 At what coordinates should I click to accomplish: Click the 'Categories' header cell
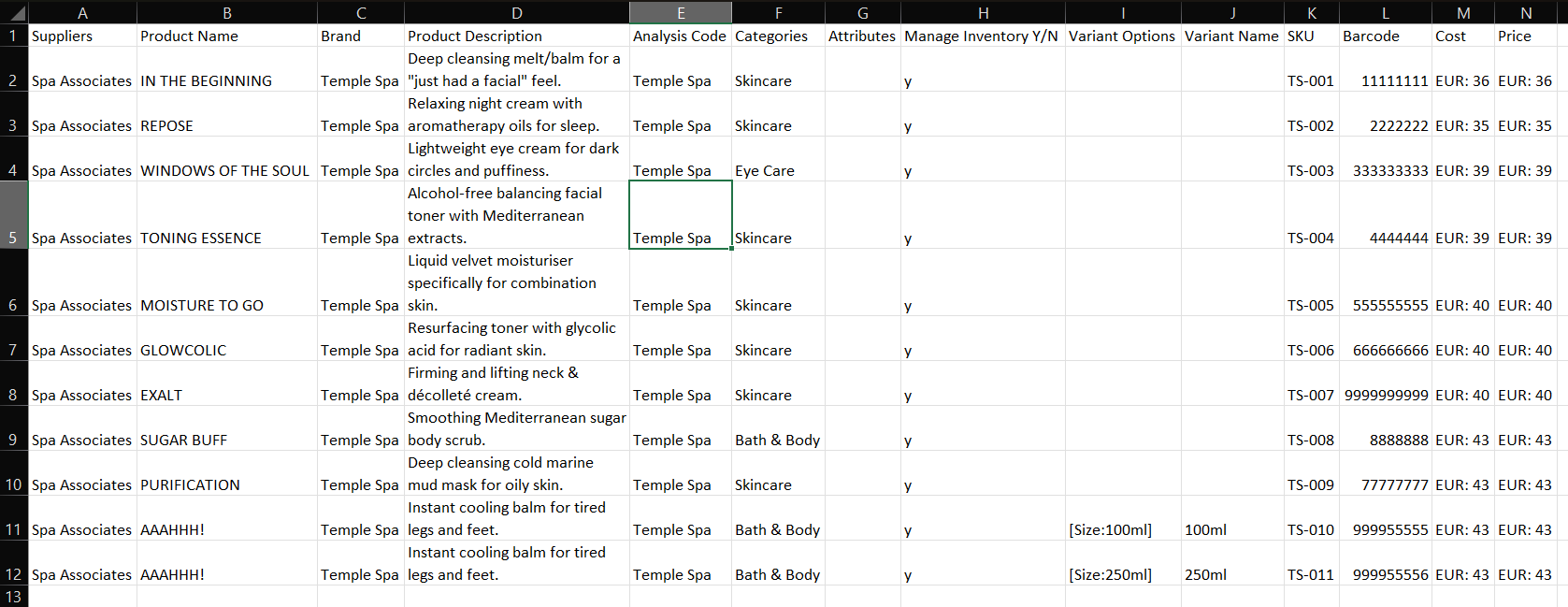[x=779, y=36]
